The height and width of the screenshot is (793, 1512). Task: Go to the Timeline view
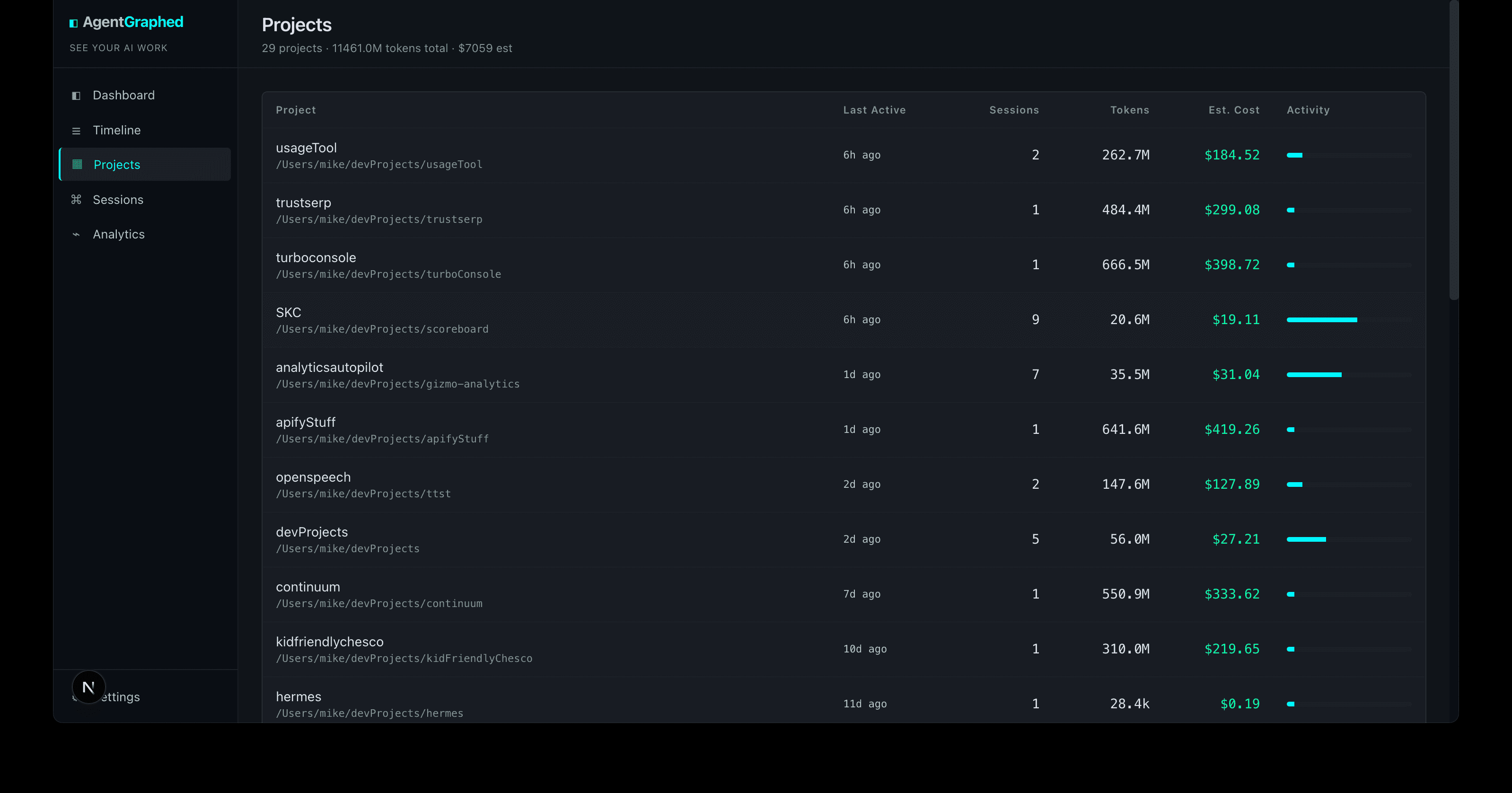tap(145, 130)
